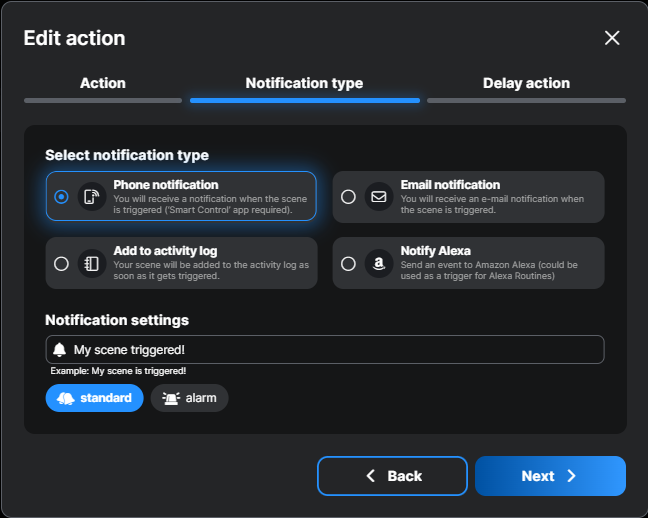Click the bell icon in message field
This screenshot has height=518, width=648.
click(x=60, y=350)
